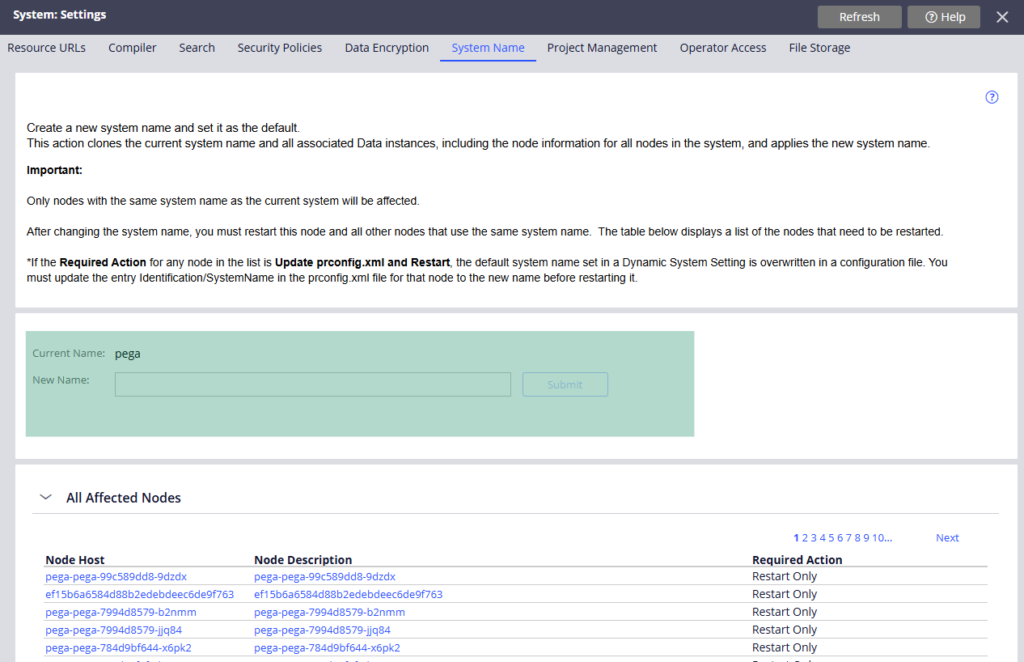Switch to the Compiler tab
Screen dimensions: 1024x662
coord(133,48)
